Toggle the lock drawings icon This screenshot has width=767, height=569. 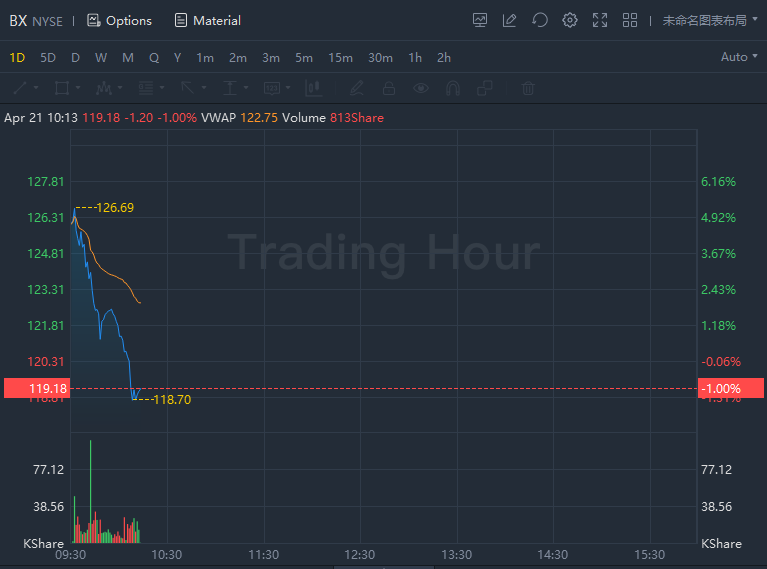click(x=389, y=88)
